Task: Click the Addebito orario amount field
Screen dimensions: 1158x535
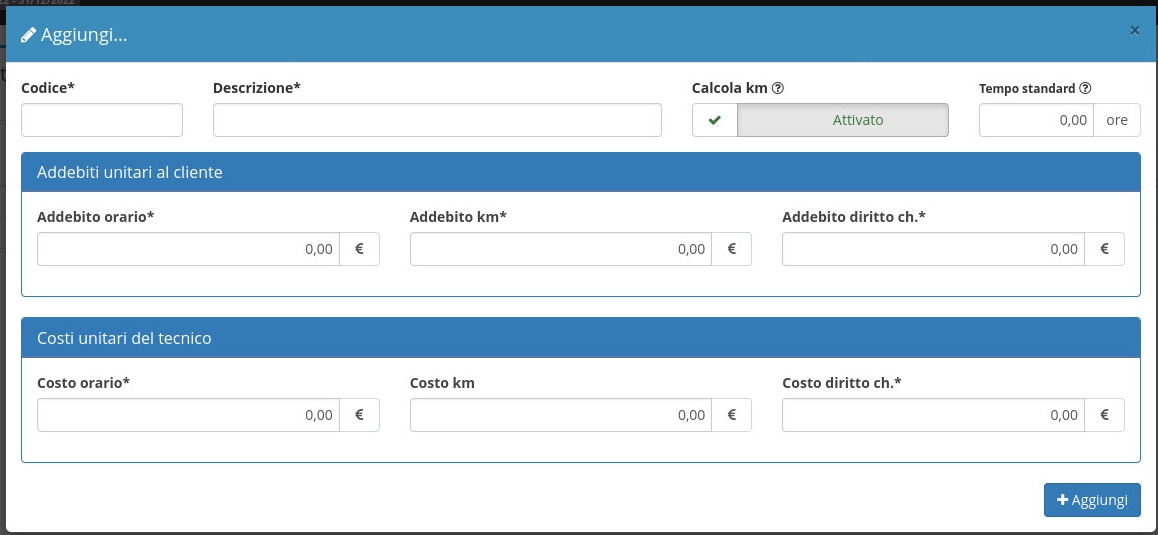Action: click(188, 249)
